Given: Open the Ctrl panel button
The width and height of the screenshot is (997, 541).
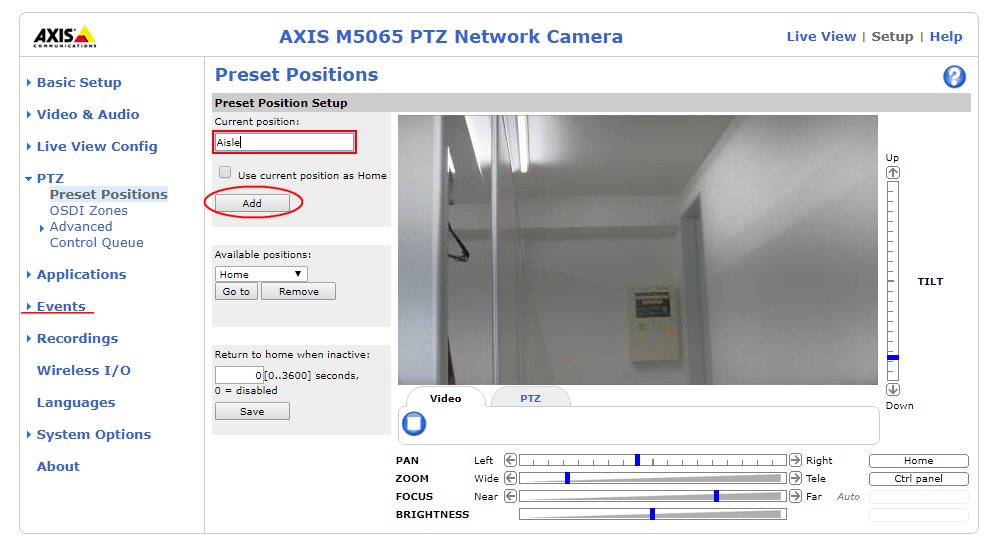Looking at the screenshot, I should (x=918, y=479).
